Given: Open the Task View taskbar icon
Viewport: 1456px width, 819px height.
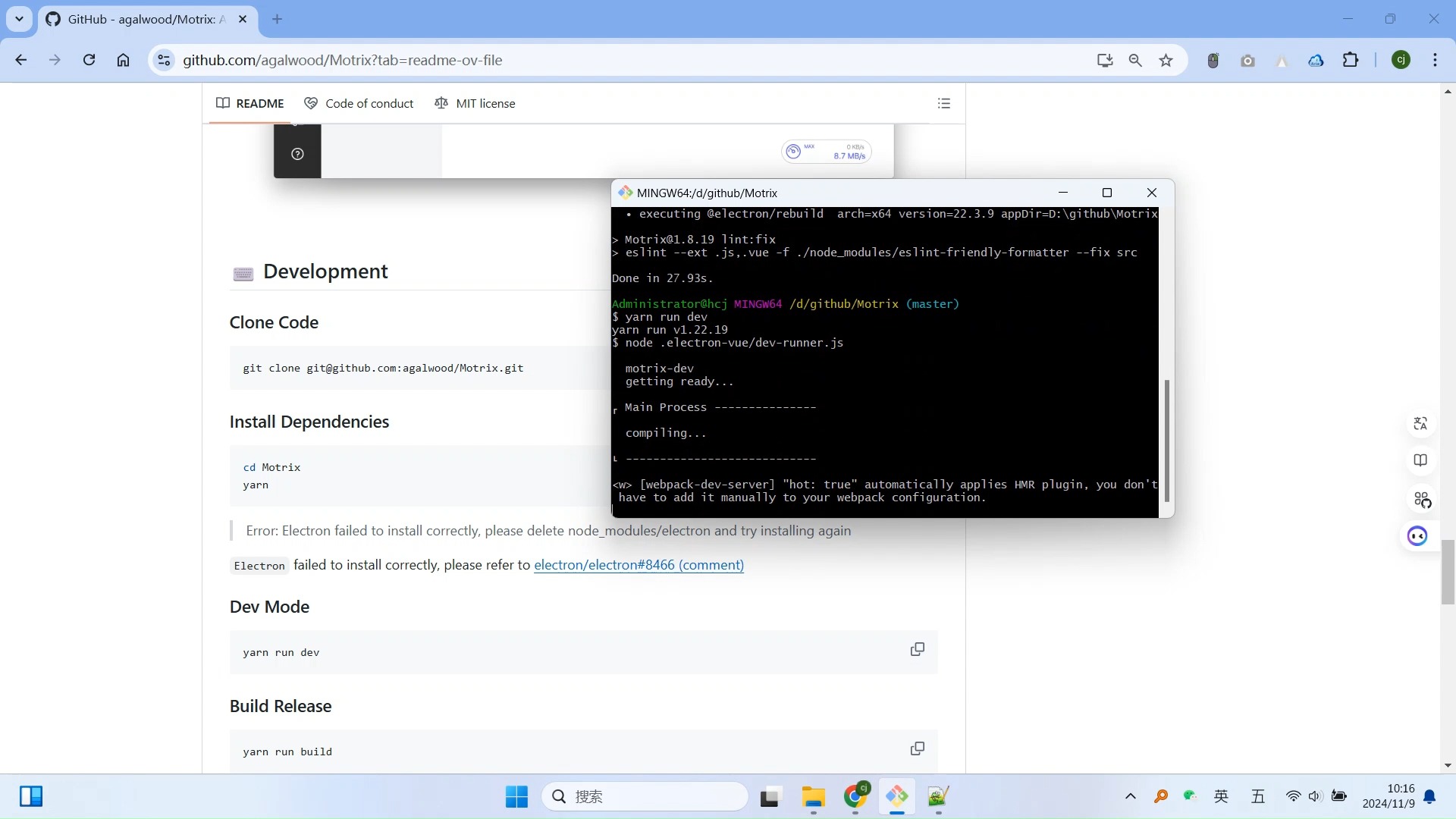Looking at the screenshot, I should tap(770, 796).
